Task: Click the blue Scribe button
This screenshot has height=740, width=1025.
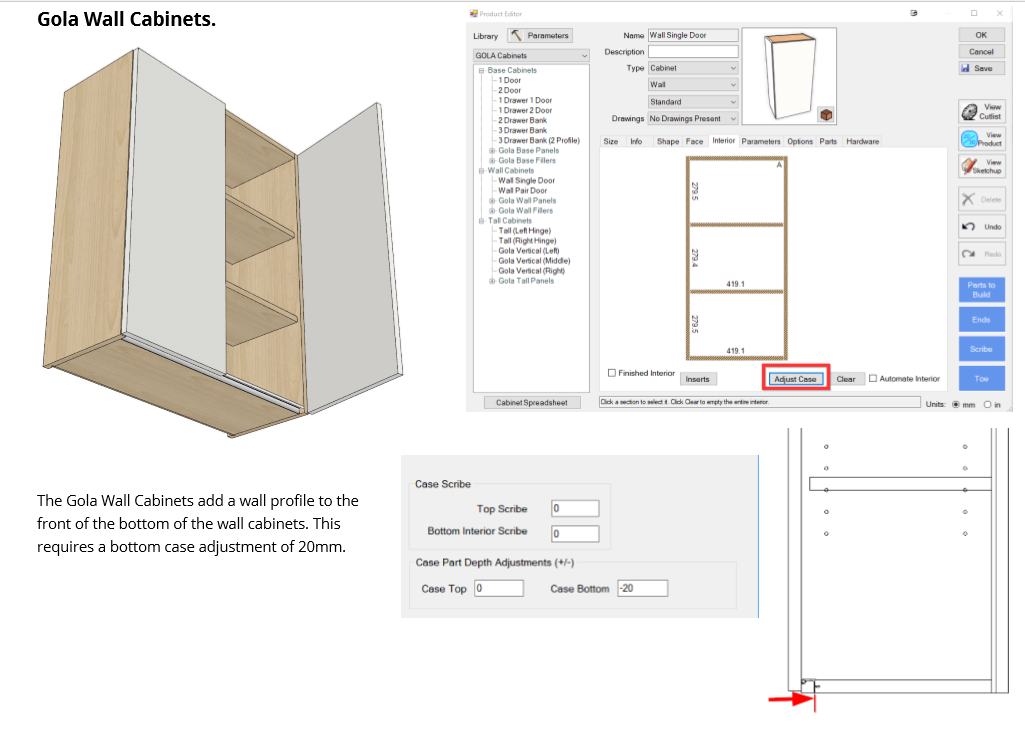Action: (x=980, y=349)
